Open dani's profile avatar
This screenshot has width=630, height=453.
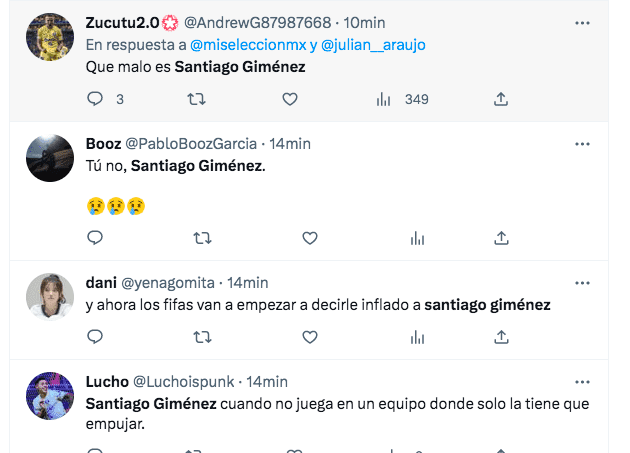coord(50,297)
